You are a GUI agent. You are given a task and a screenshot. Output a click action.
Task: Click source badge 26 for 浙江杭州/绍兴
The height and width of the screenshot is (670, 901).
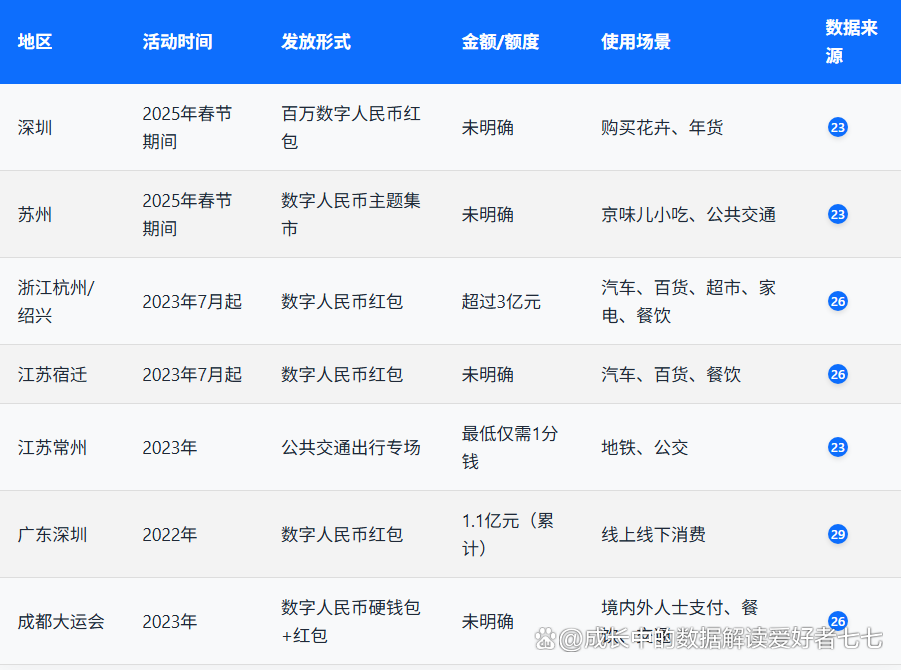[838, 301]
